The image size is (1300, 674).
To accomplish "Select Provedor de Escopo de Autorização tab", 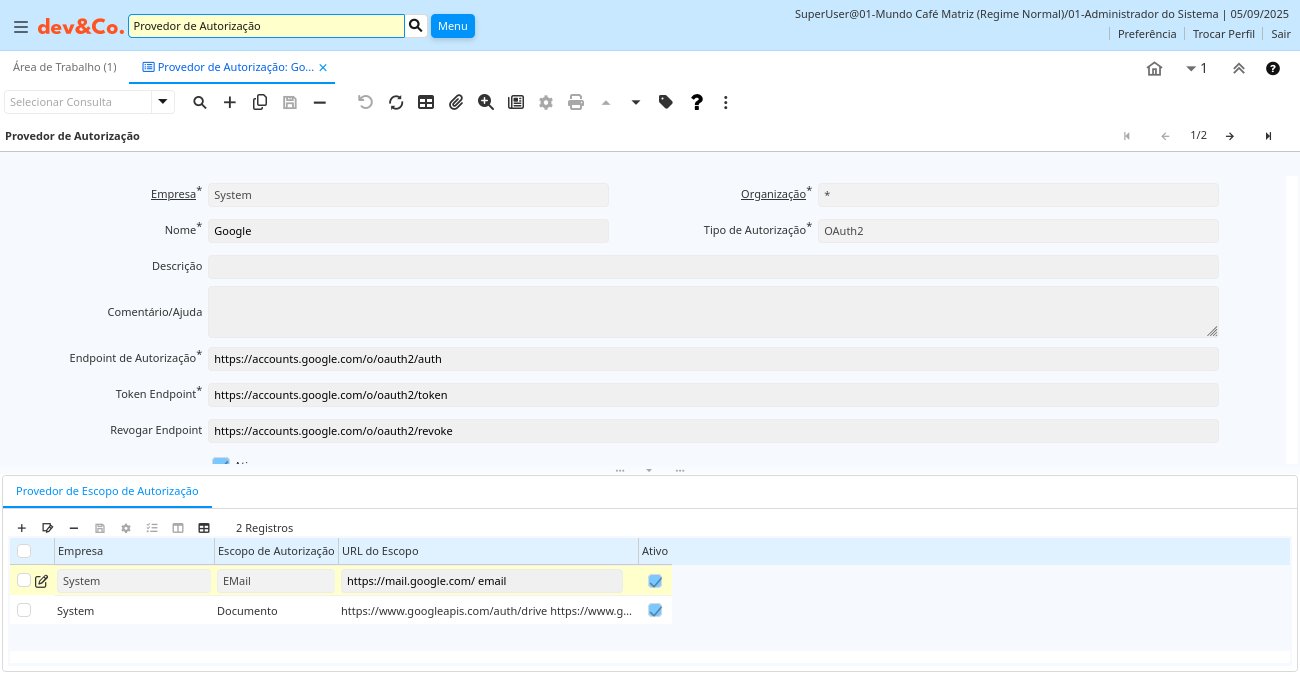I will click(x=107, y=491).
